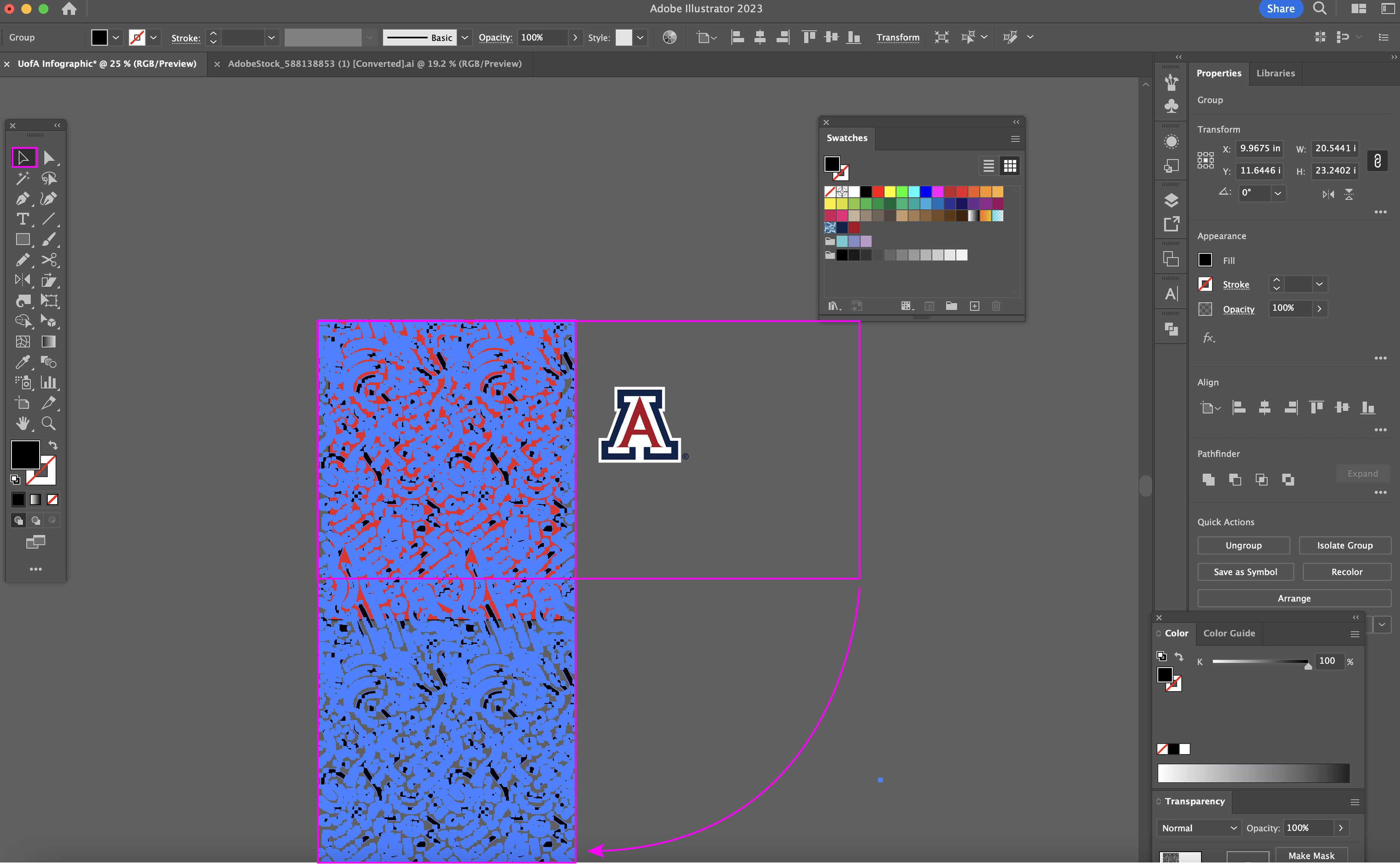Open the blending mode Normal dropdown
This screenshot has height=864, width=1400.
point(1199,828)
